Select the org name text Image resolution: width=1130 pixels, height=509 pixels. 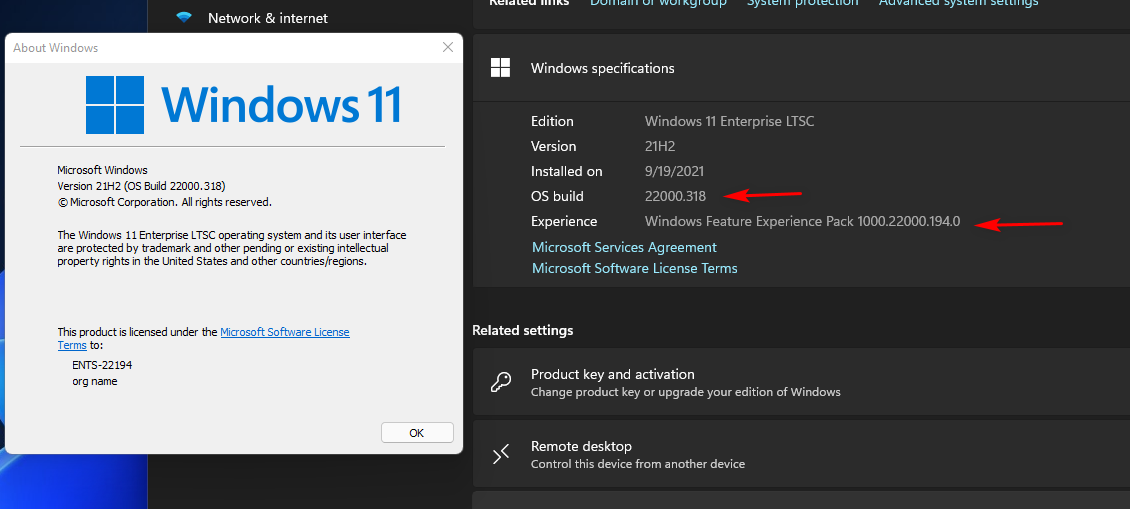pos(94,381)
